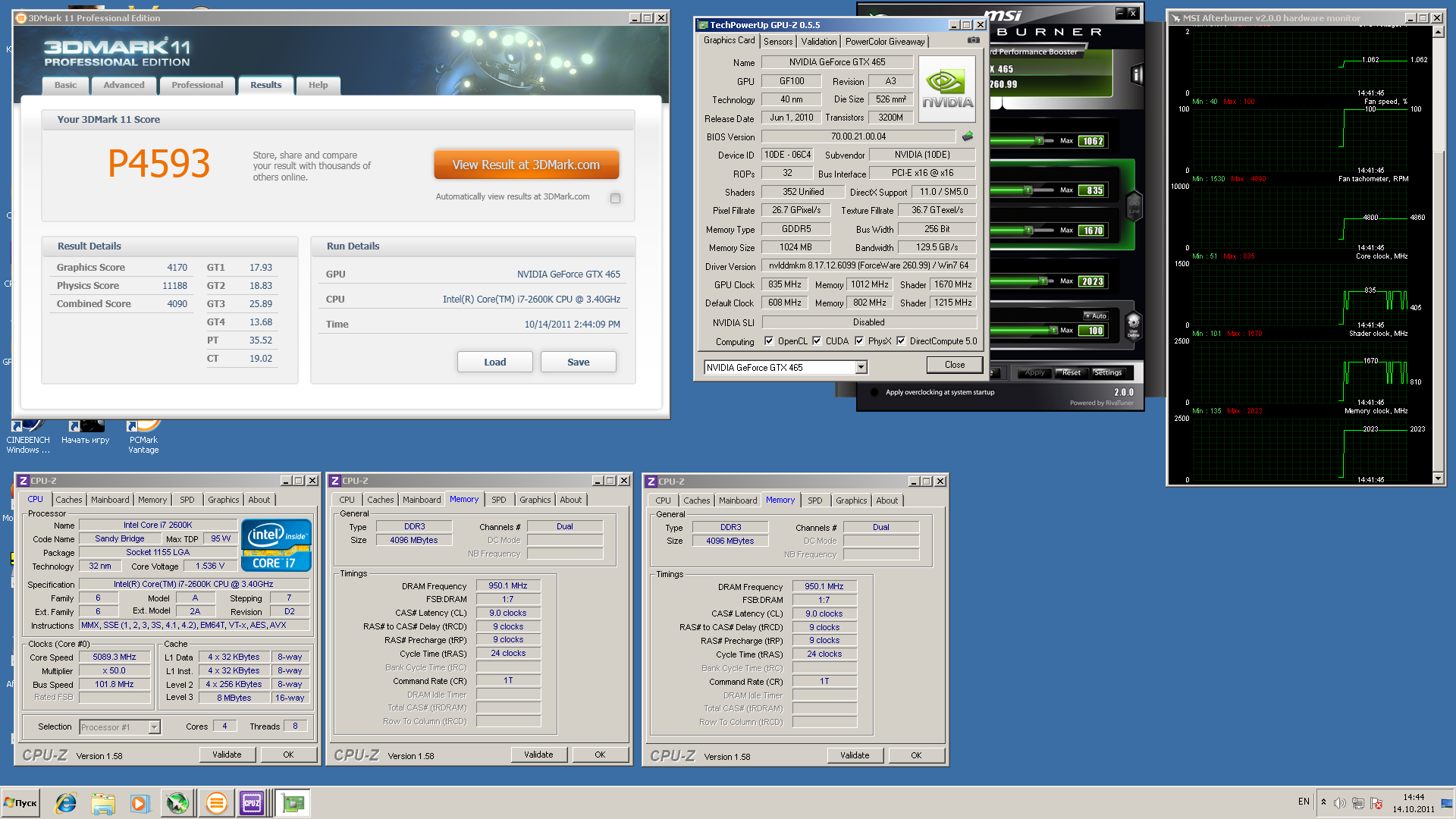
Task: Click View Result at 3DMark.com button
Action: point(526,165)
